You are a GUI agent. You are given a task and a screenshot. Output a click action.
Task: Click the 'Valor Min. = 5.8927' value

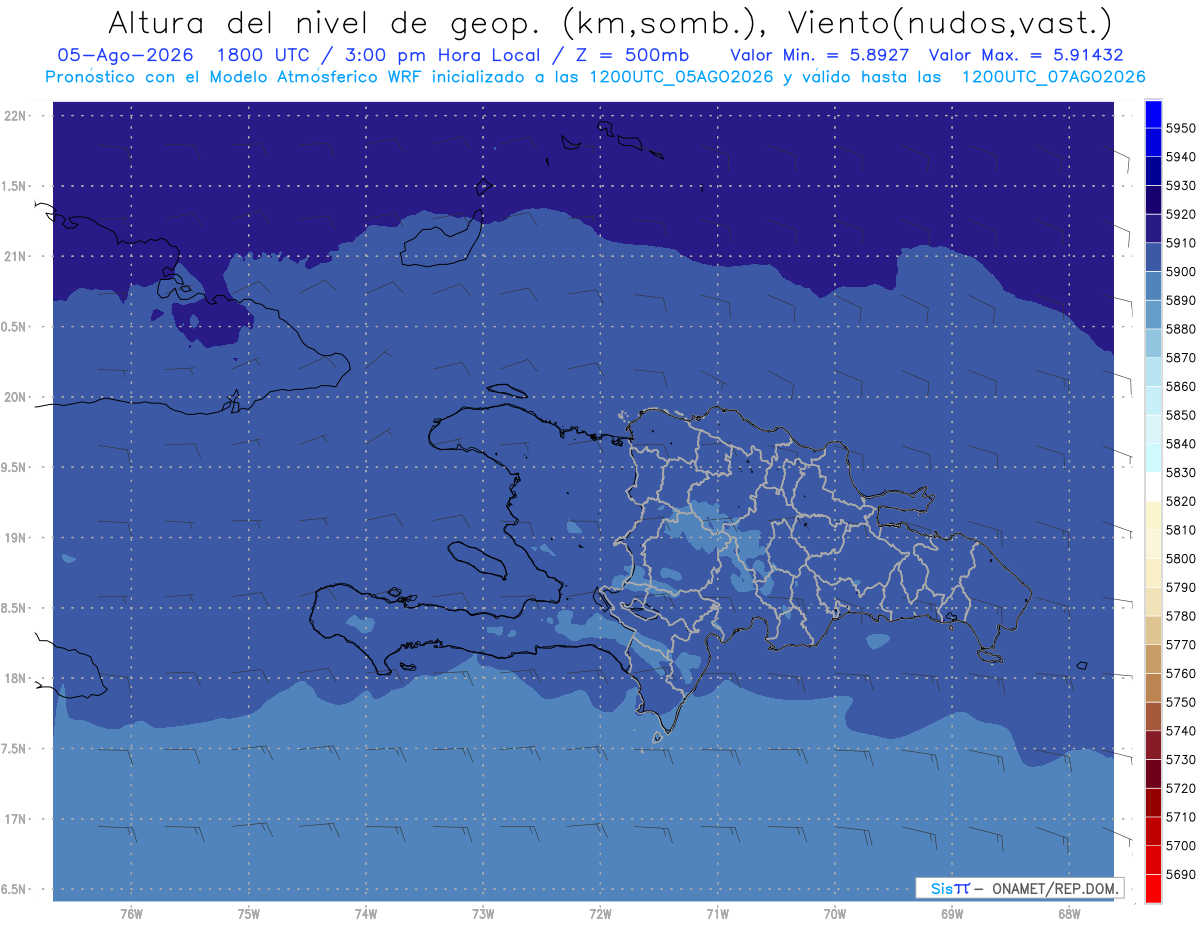(x=821, y=55)
